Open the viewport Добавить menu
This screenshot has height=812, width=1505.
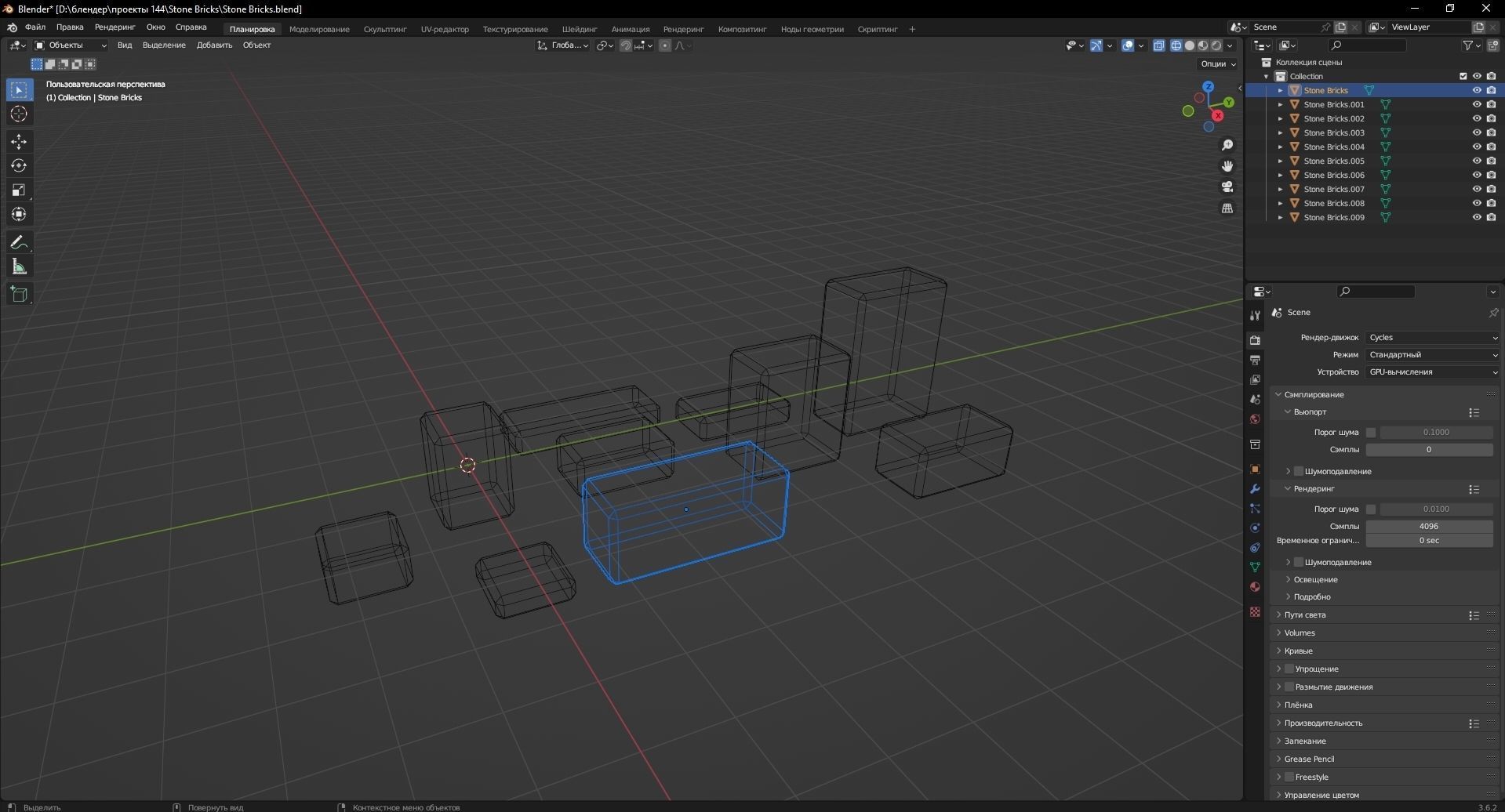click(x=214, y=45)
